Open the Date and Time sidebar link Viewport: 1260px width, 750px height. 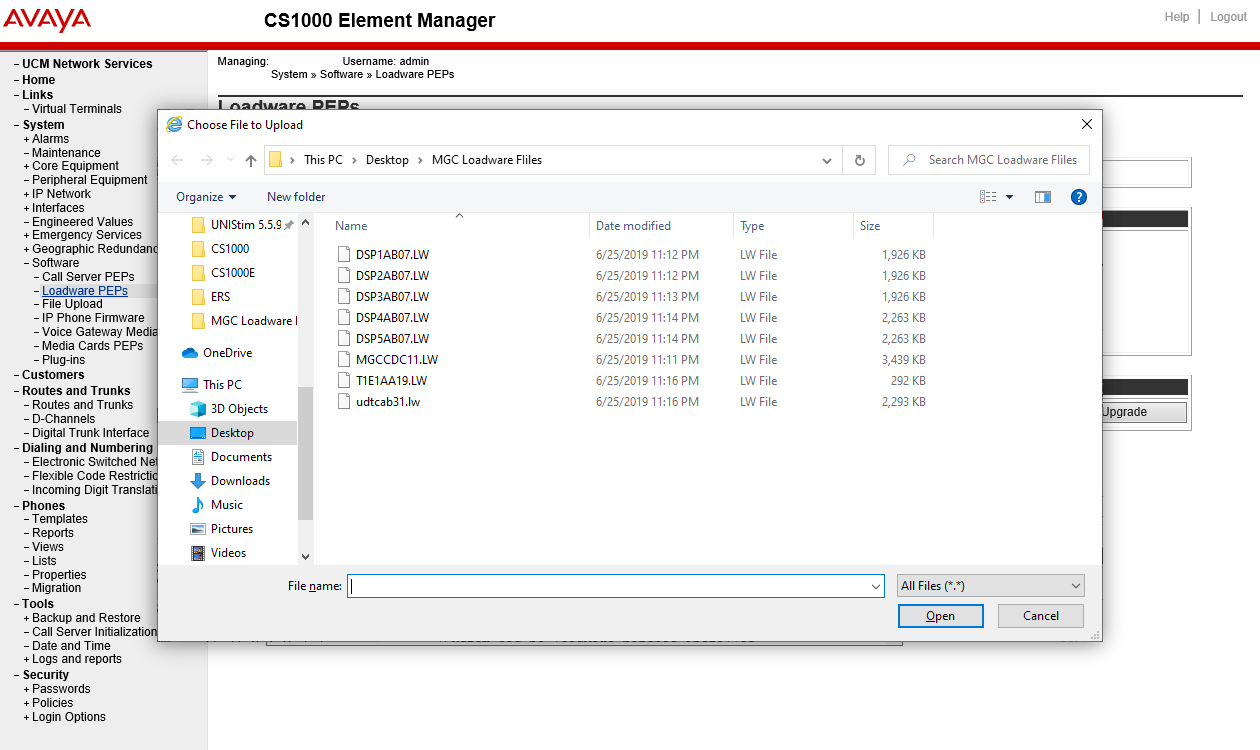[71, 646]
